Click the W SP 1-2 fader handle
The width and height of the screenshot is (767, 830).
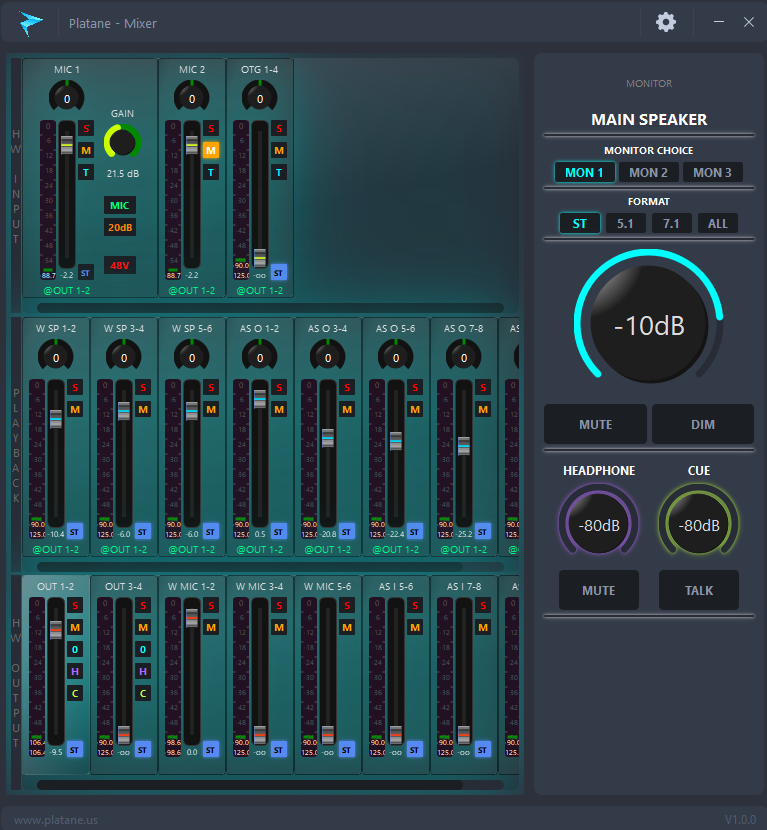[x=56, y=419]
